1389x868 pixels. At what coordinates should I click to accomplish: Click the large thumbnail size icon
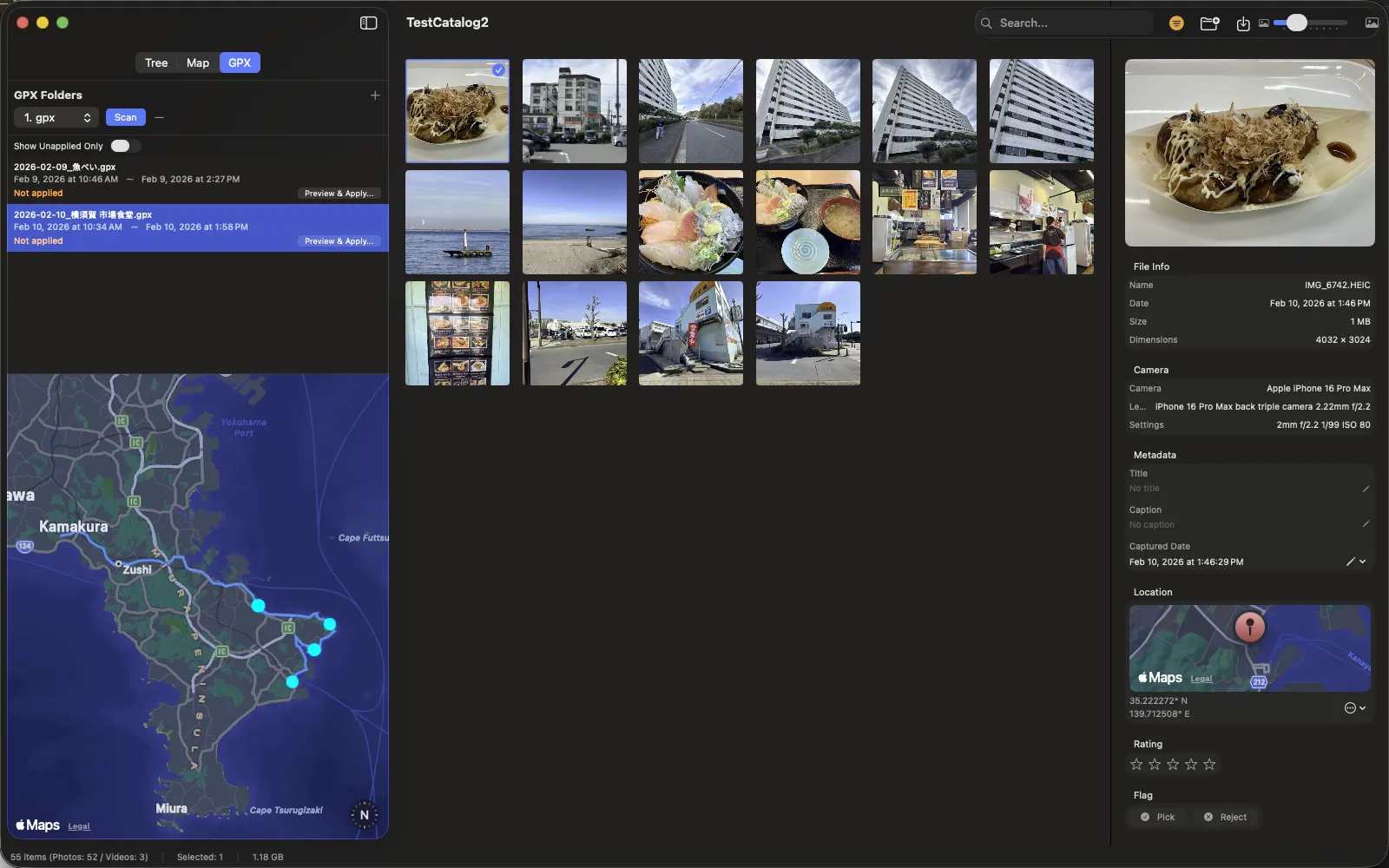[1370, 23]
